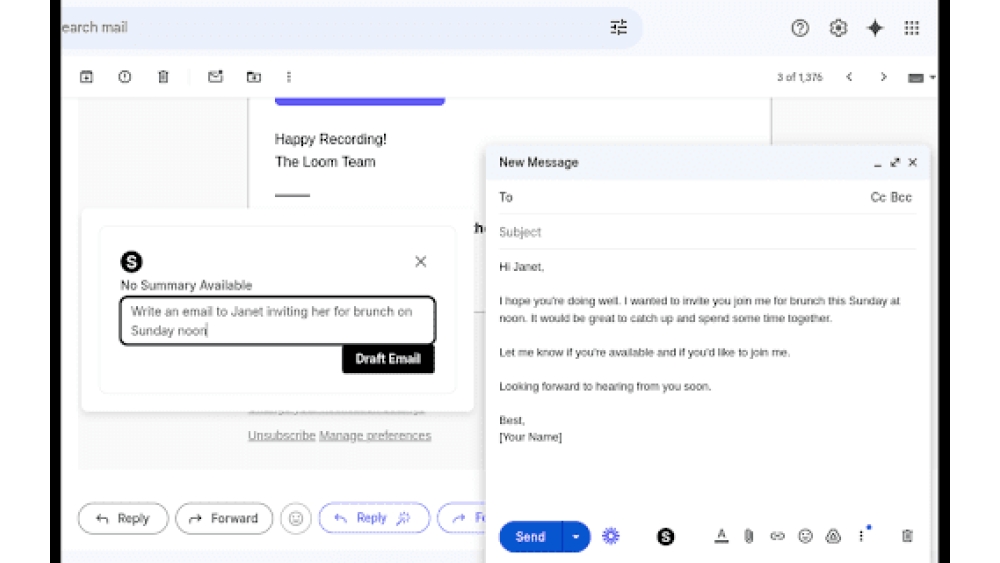Click the Subject field
This screenshot has width=1000, height=563.
point(707,232)
